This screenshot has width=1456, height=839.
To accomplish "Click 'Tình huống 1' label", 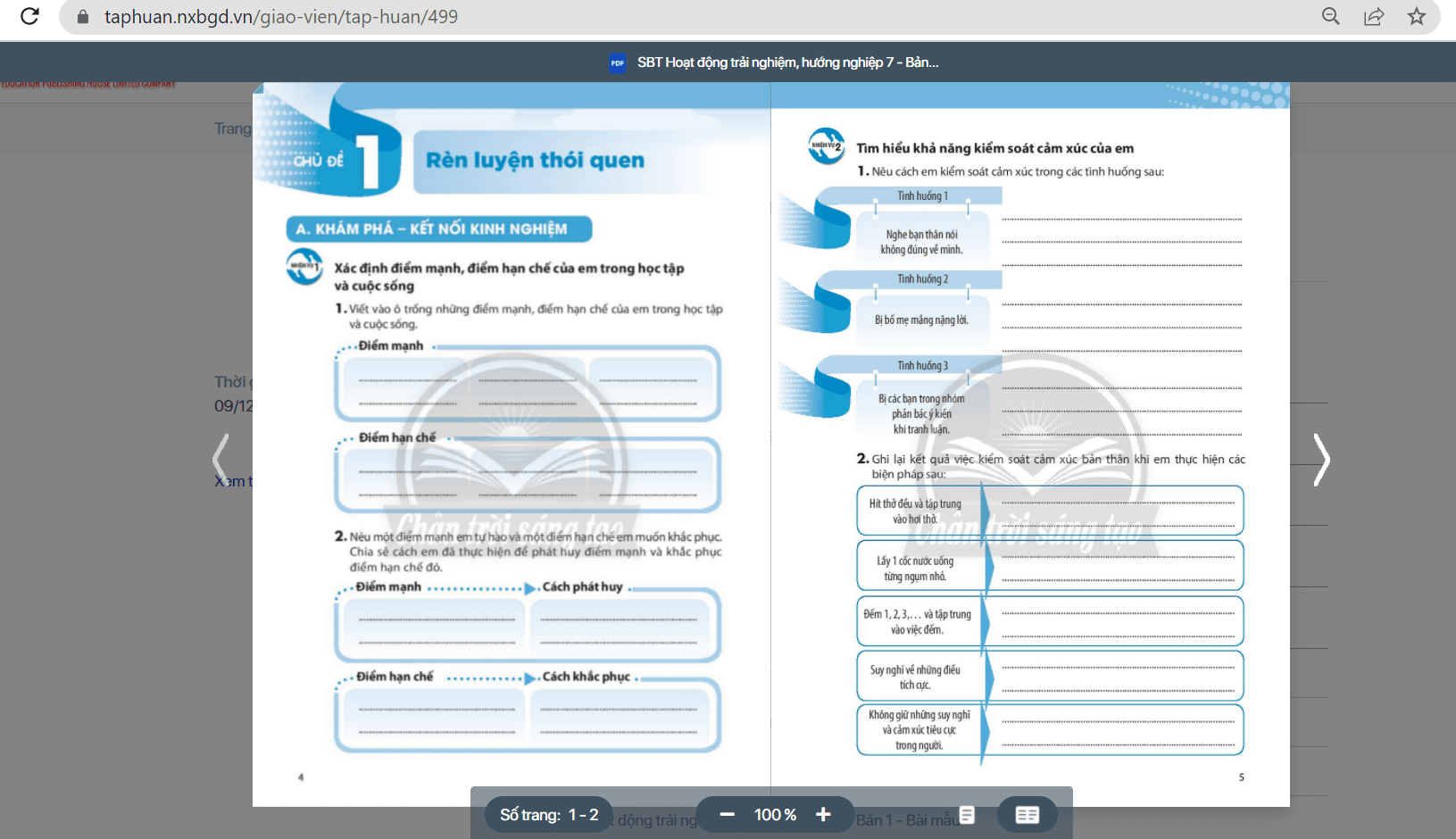I will click(923, 195).
